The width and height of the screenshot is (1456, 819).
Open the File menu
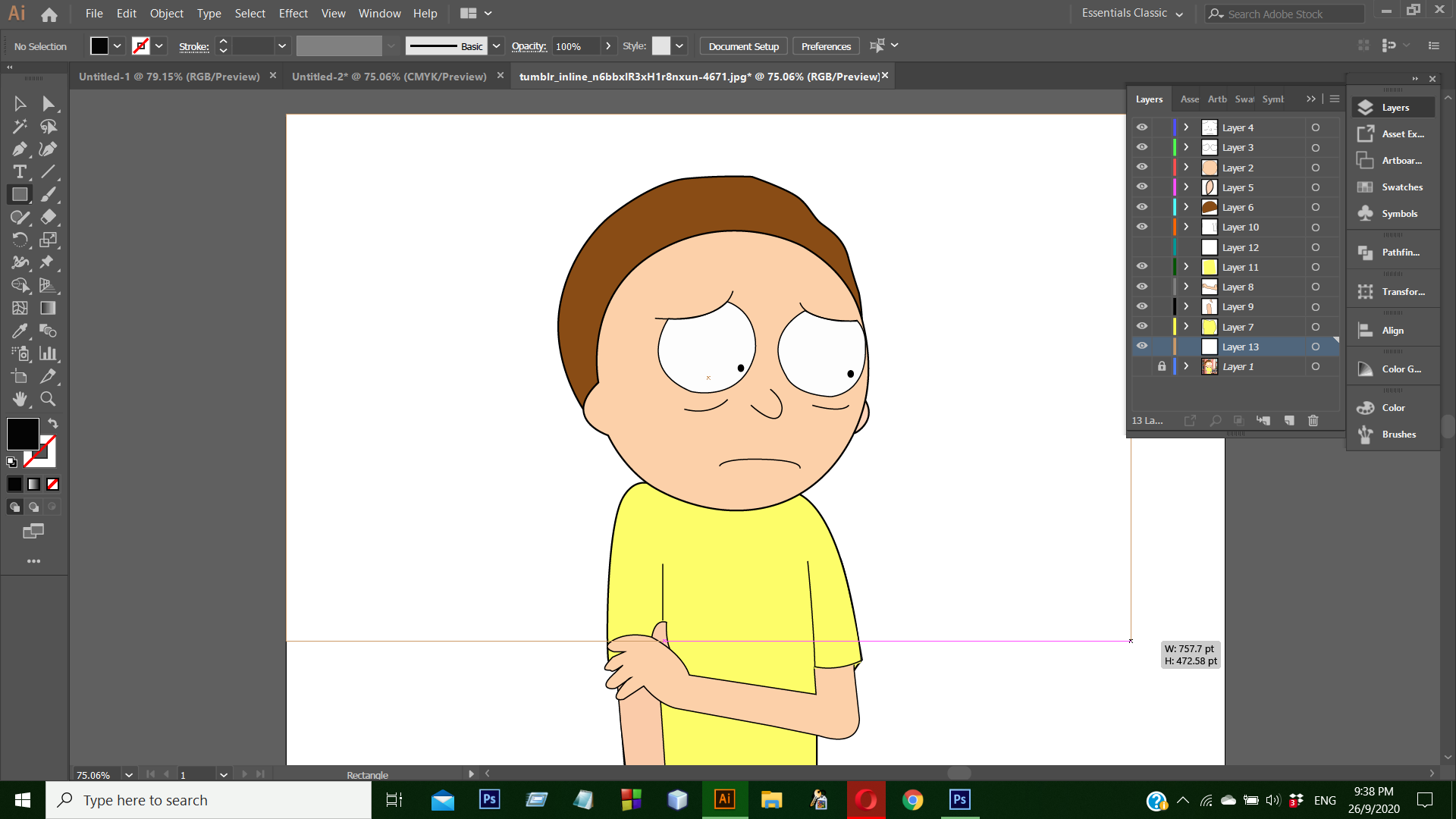click(x=94, y=14)
